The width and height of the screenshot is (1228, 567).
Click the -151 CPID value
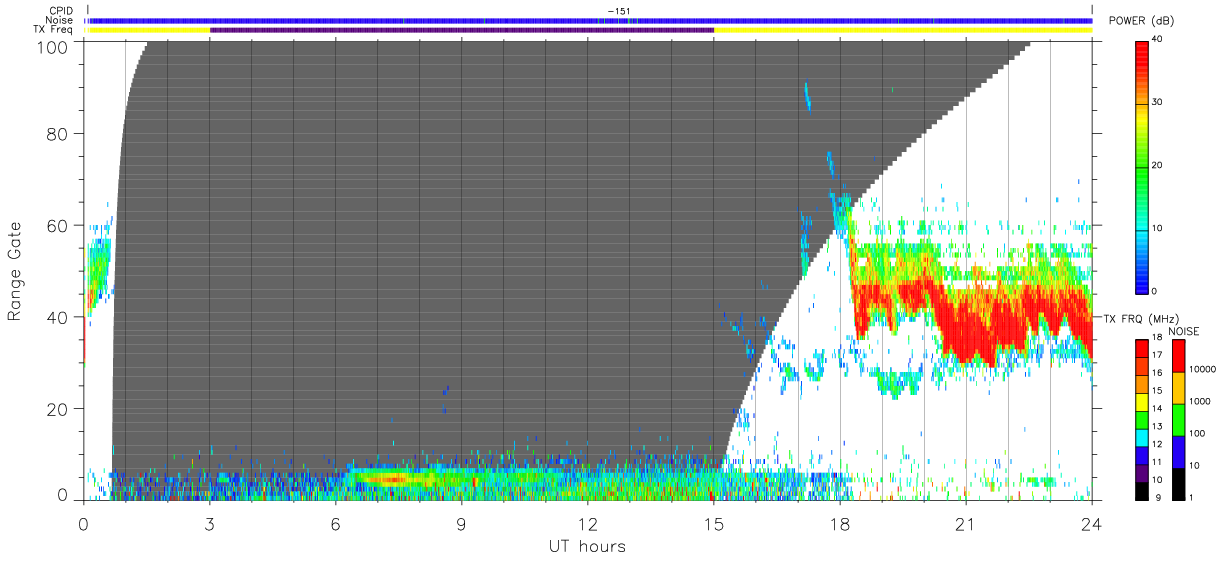coord(618,11)
